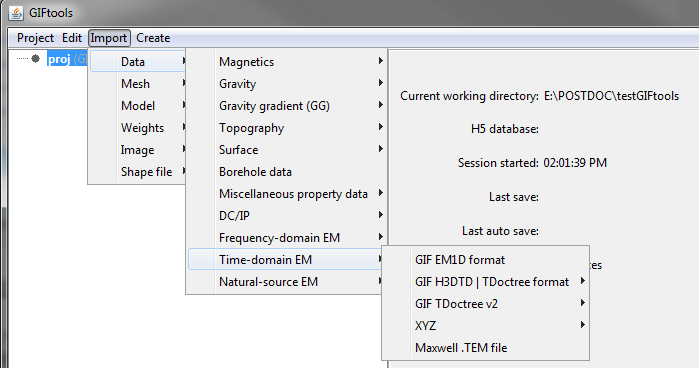Click the proj node bullet icon
The image size is (699, 368).
pyautogui.click(x=36, y=58)
